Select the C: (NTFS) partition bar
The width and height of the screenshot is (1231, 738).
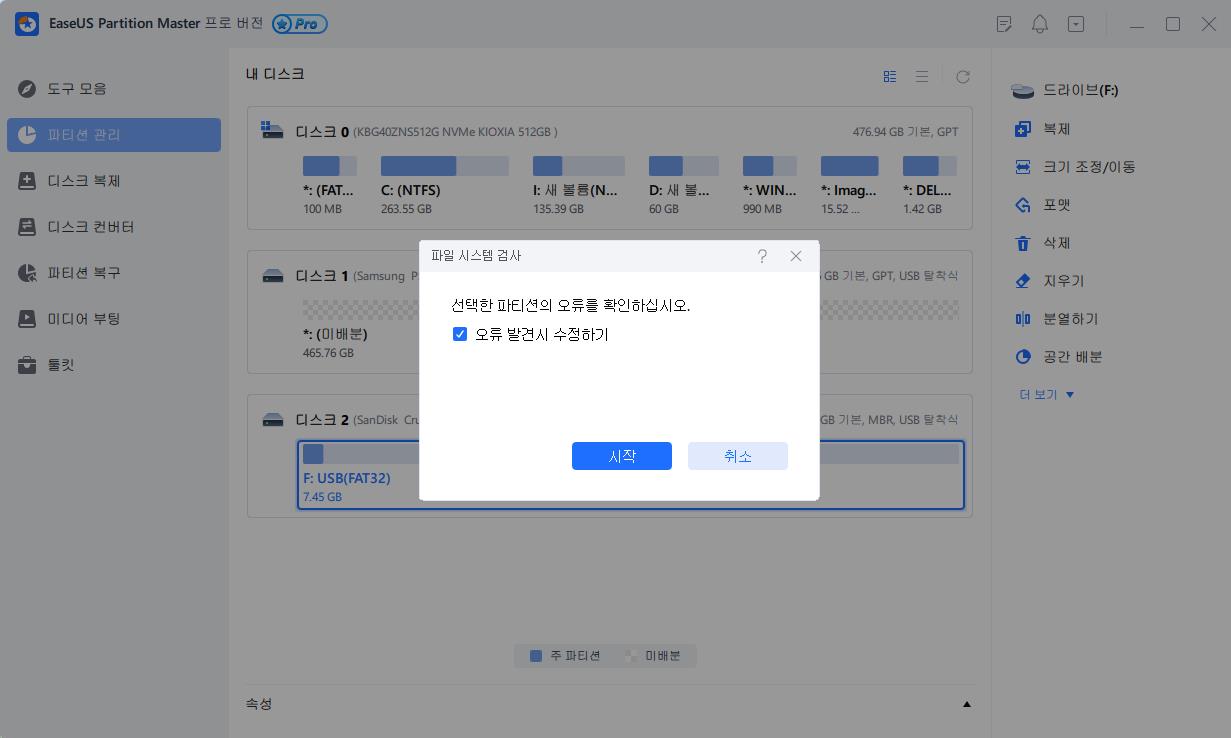click(x=444, y=166)
